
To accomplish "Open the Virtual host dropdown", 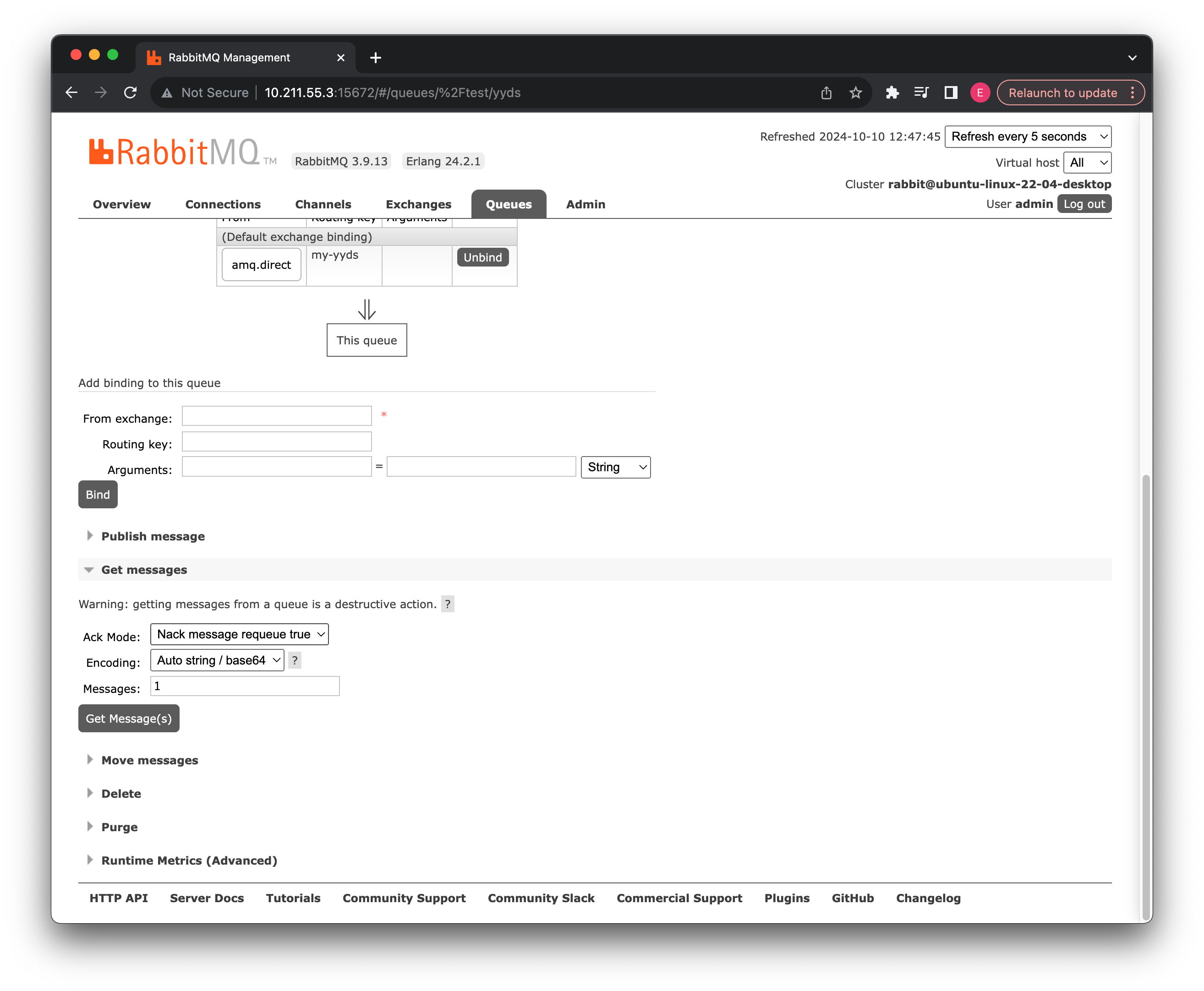I will [x=1087, y=163].
